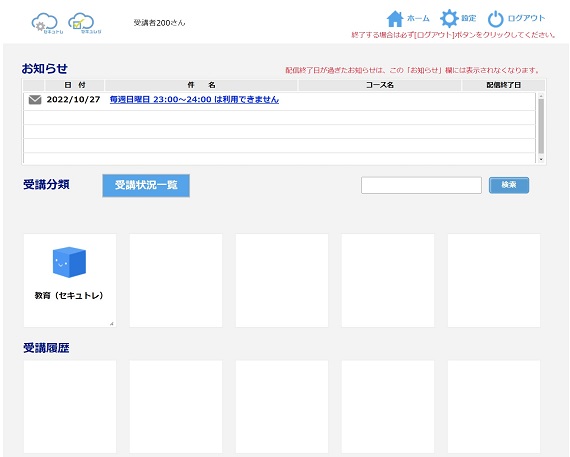
Task: Open 設定 gear icon
Action: pos(449,19)
